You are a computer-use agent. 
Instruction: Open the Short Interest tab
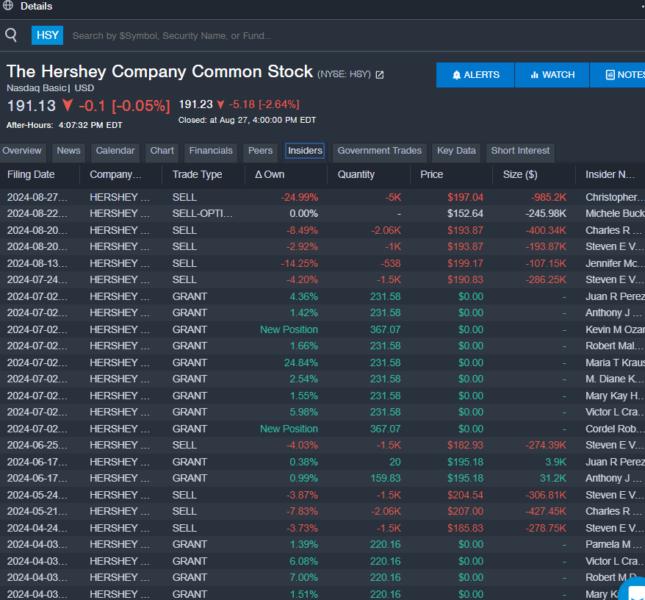tap(520, 151)
